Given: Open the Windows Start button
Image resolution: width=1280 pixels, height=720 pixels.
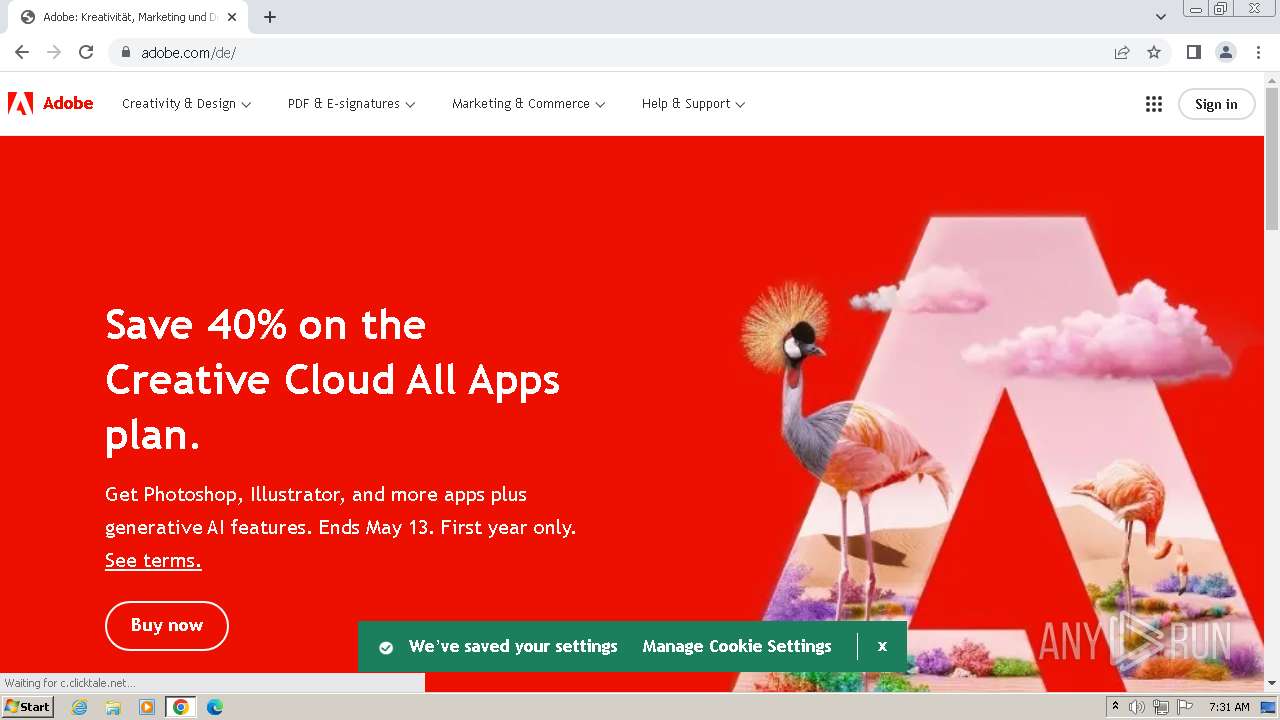Looking at the screenshot, I should coord(28,707).
